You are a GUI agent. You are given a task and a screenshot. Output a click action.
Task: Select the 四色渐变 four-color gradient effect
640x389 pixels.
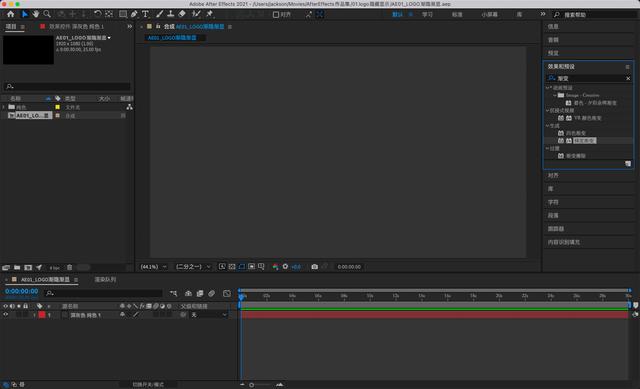pyautogui.click(x=576, y=133)
